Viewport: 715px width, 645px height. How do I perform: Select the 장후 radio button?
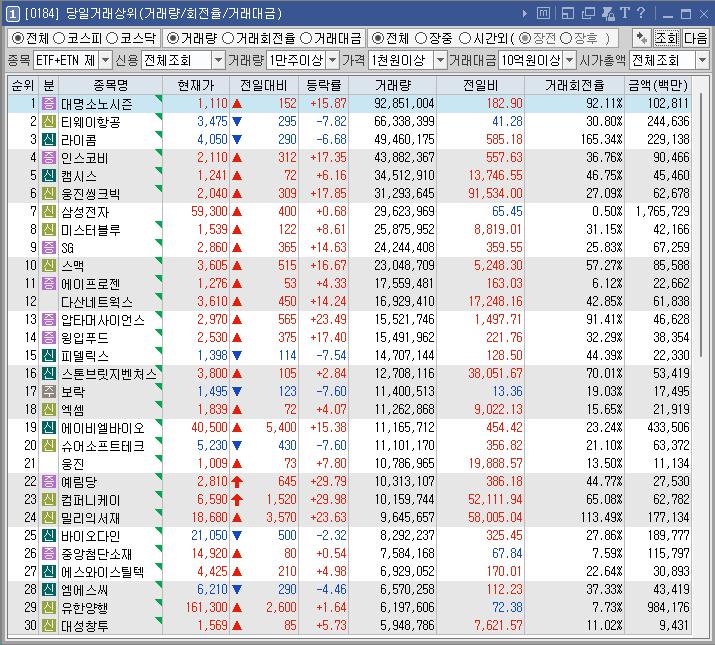[x=565, y=38]
